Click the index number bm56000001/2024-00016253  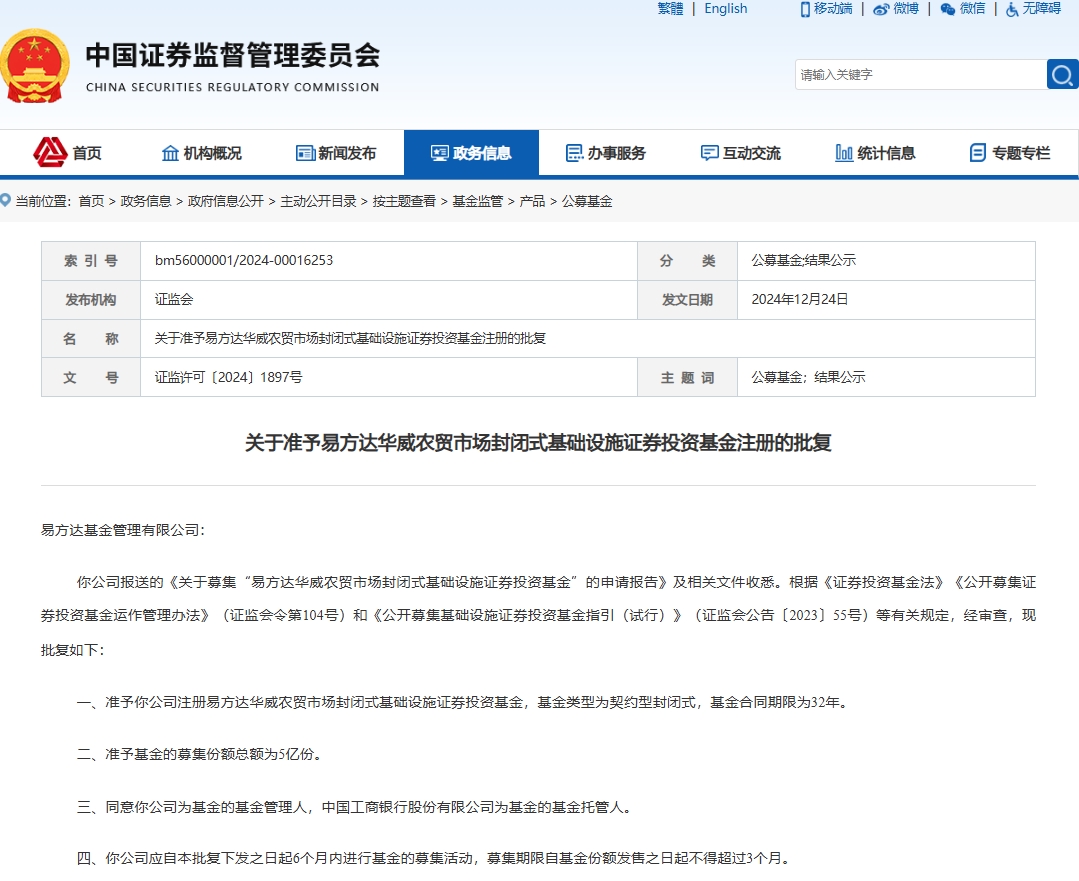click(244, 260)
